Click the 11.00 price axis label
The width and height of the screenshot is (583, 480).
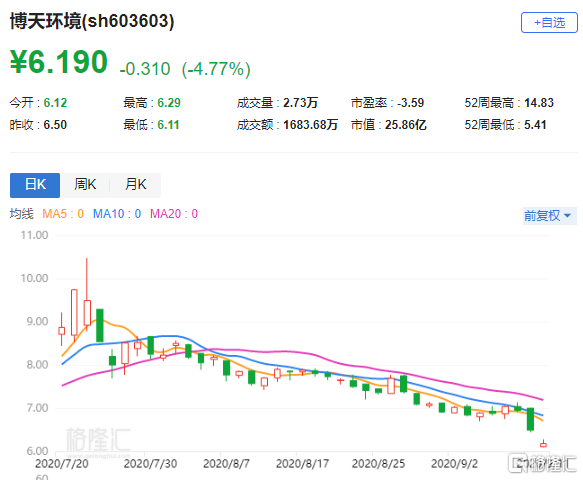click(34, 235)
